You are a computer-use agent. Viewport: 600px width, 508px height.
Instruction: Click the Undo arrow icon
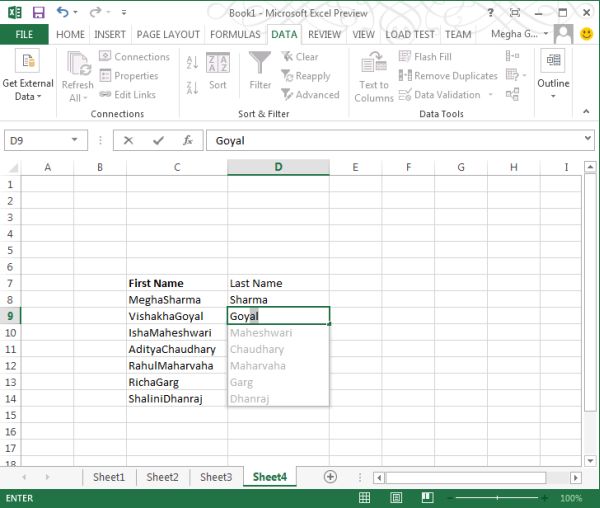[x=63, y=12]
